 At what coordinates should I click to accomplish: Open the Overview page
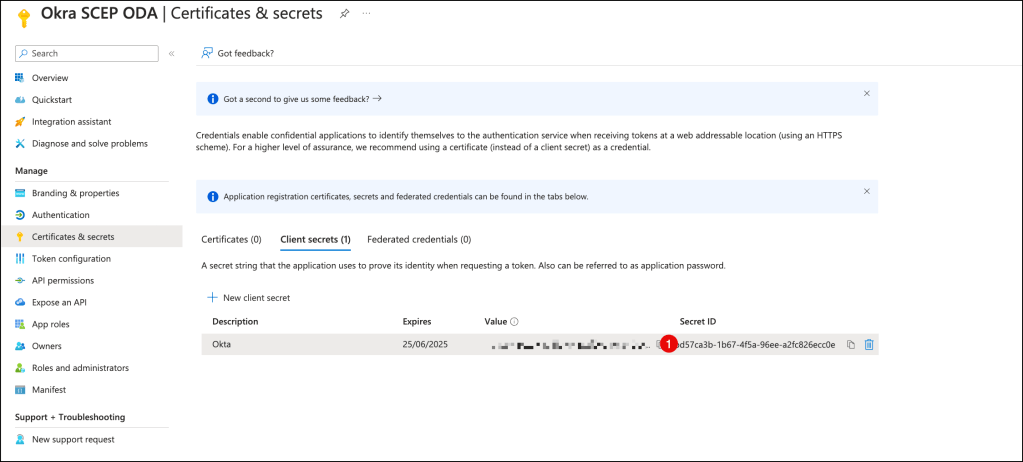50,78
